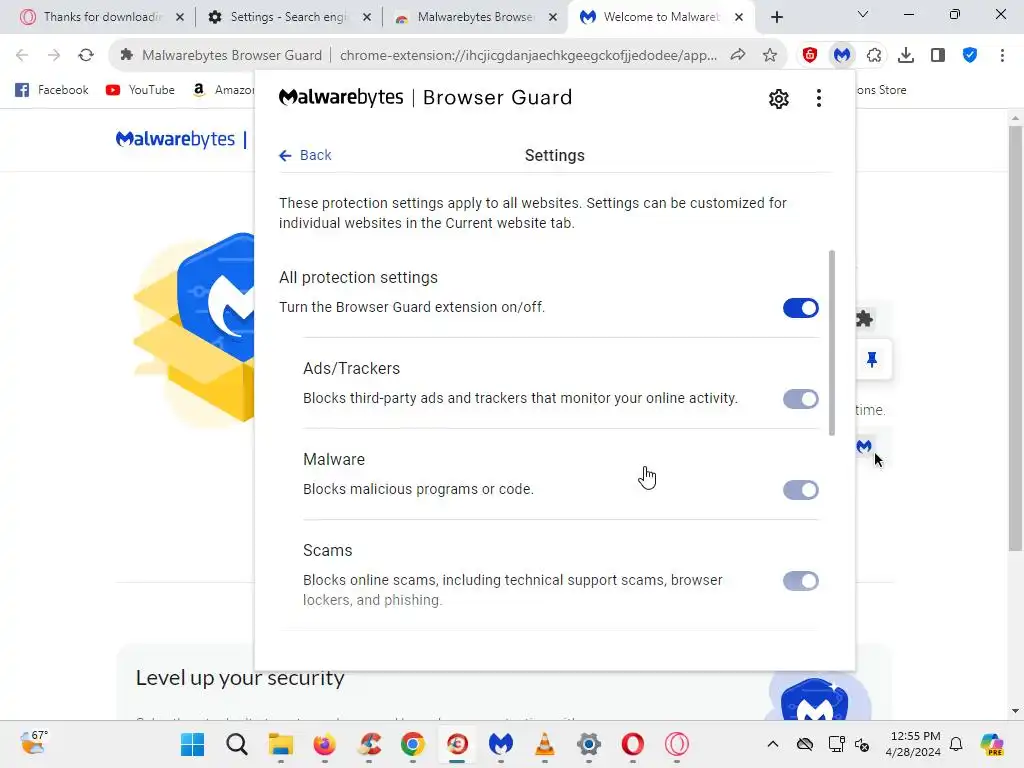Click the 'All protection settings' heading
Viewport: 1024px width, 768px height.
pyautogui.click(x=359, y=278)
